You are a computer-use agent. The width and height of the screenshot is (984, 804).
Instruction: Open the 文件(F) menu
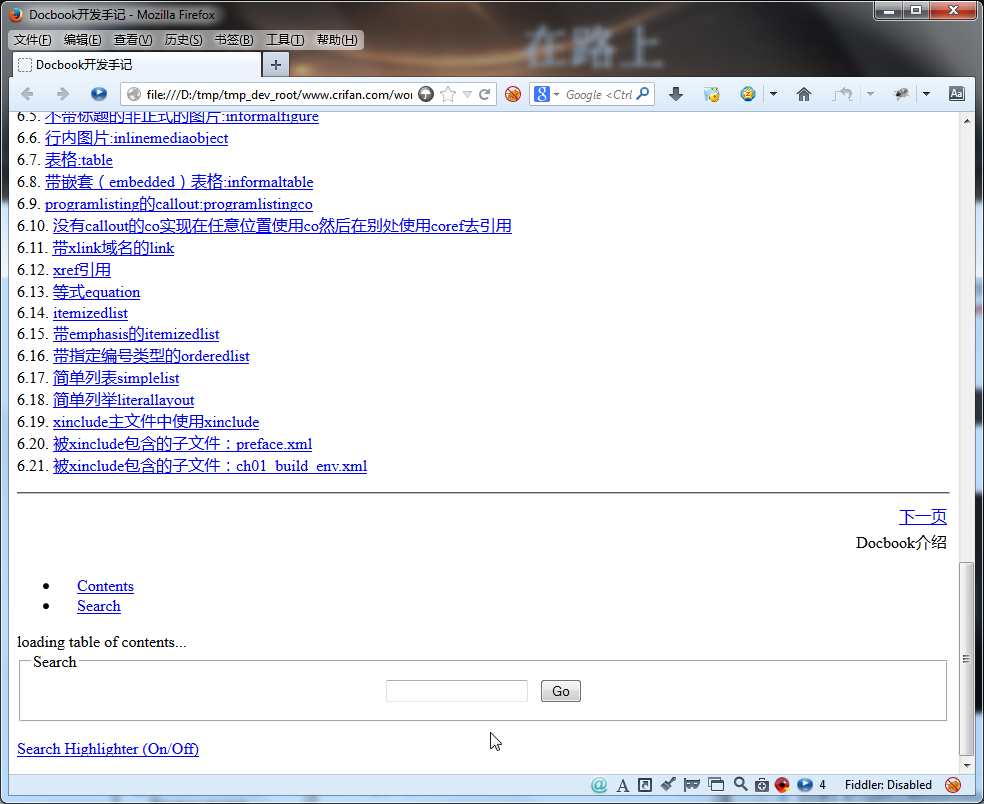coord(33,40)
